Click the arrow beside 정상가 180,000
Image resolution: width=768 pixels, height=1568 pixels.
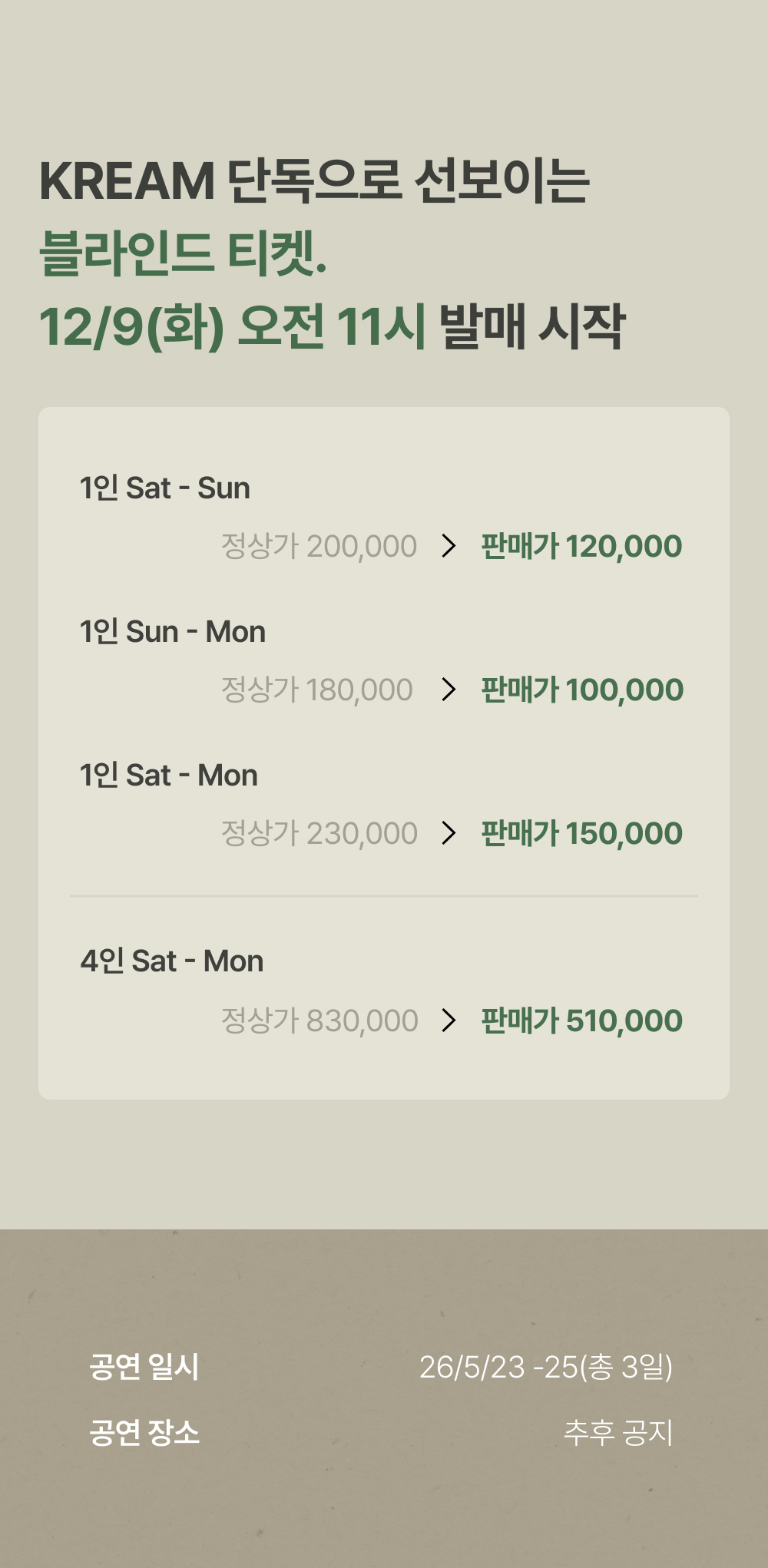tap(449, 690)
